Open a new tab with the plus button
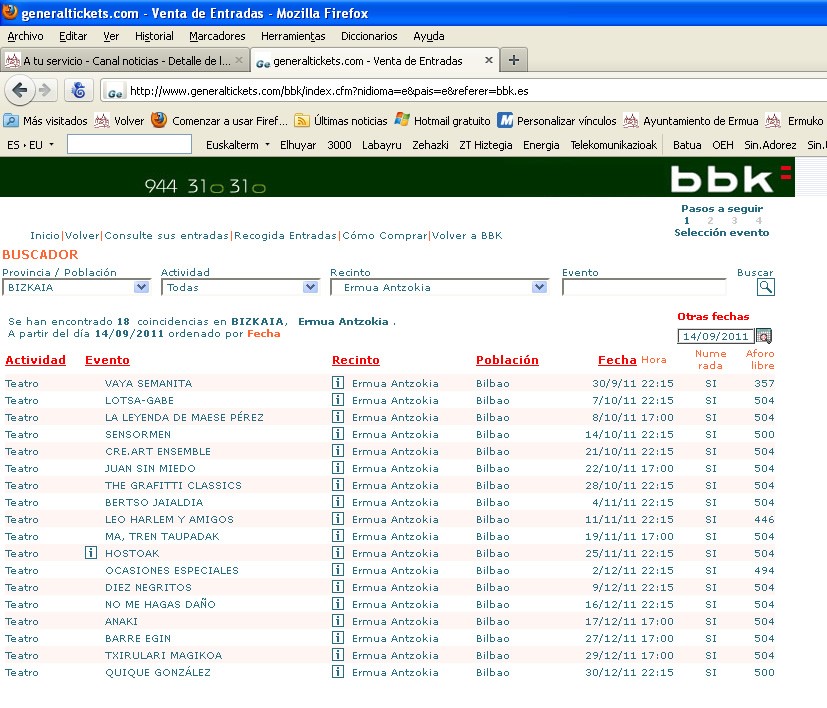This screenshot has width=827, height=708. 514,60
